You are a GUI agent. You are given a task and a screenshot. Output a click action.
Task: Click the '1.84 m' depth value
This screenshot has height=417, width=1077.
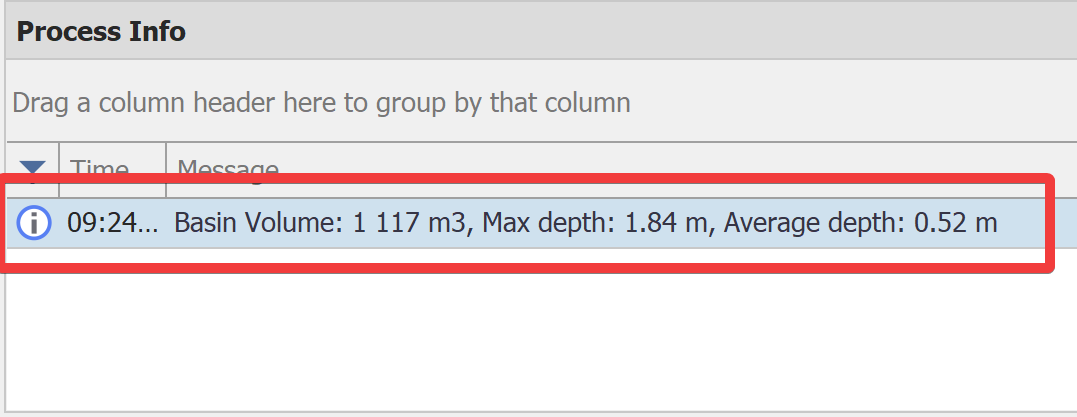666,223
